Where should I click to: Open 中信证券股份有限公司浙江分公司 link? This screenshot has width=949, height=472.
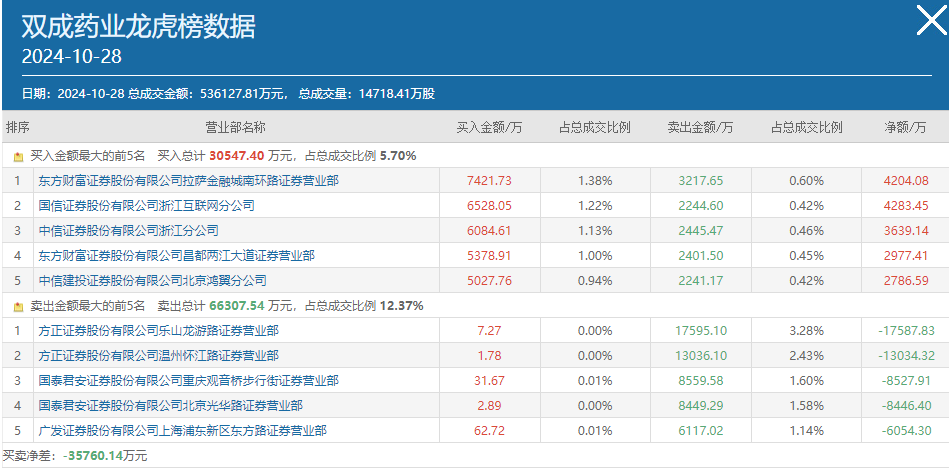[x=128, y=231]
